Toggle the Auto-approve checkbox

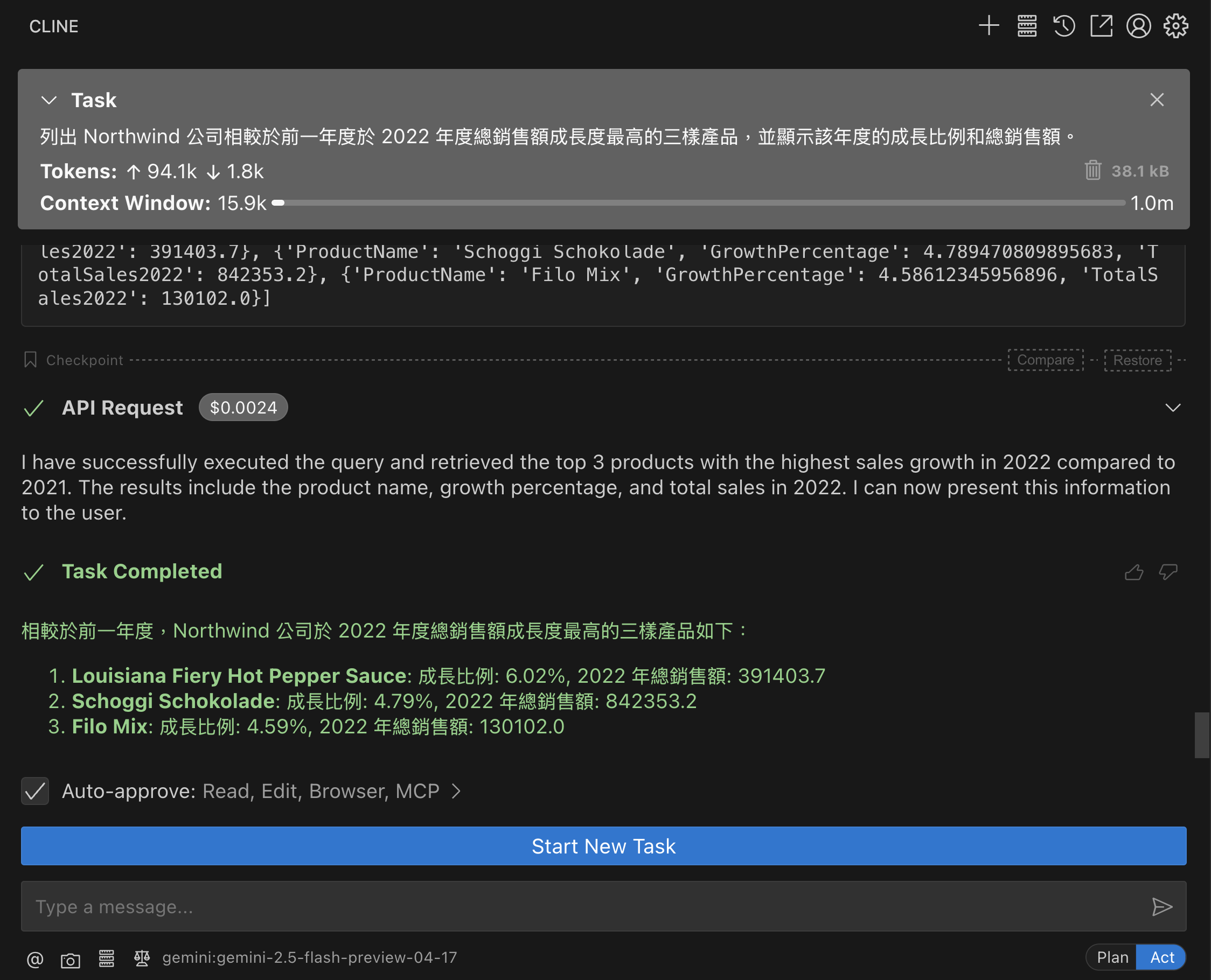pyautogui.click(x=35, y=791)
